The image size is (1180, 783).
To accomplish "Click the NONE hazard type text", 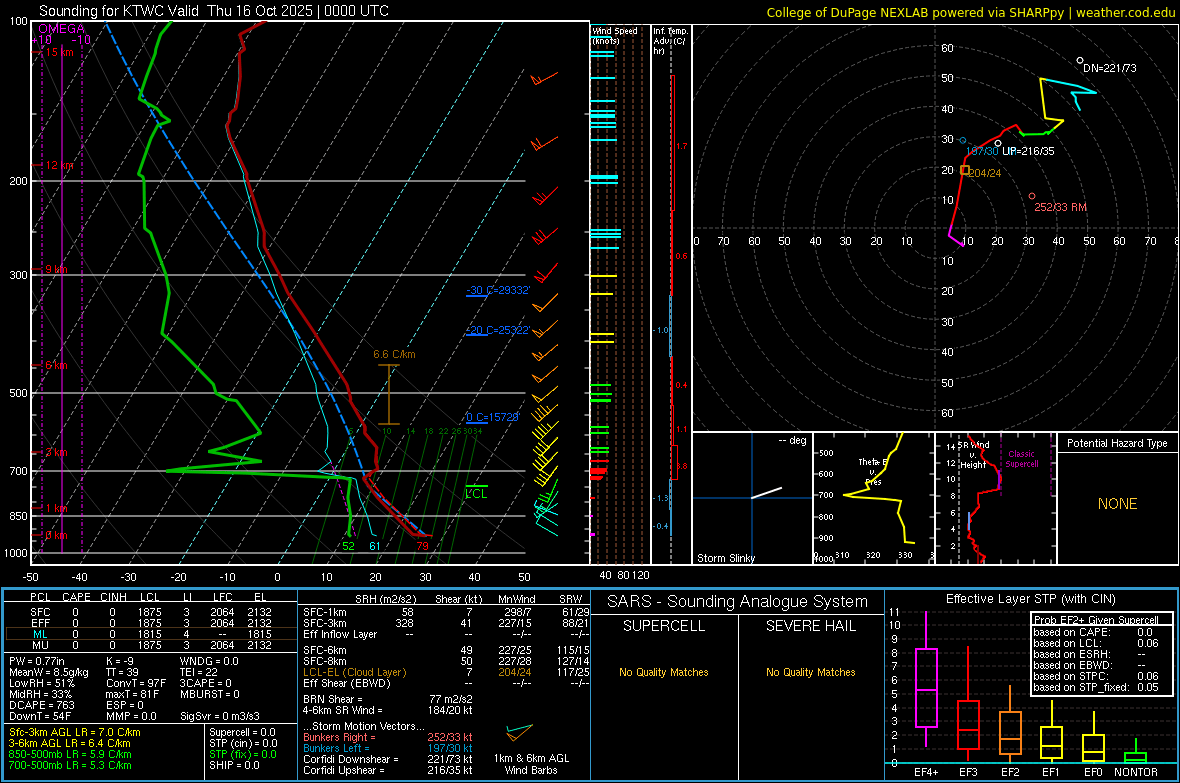I will click(1117, 504).
